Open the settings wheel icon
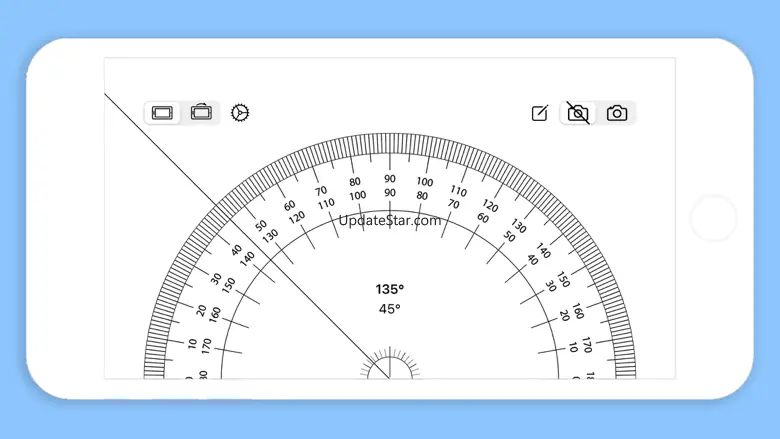Screen dimensions: 780x439 click(240, 113)
